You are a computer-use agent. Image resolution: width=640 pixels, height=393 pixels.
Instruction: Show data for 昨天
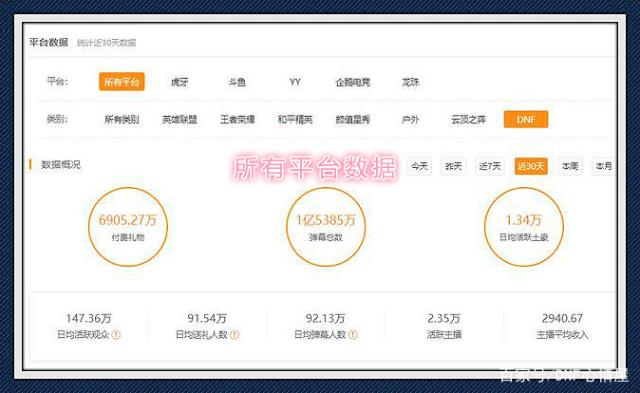tap(453, 166)
